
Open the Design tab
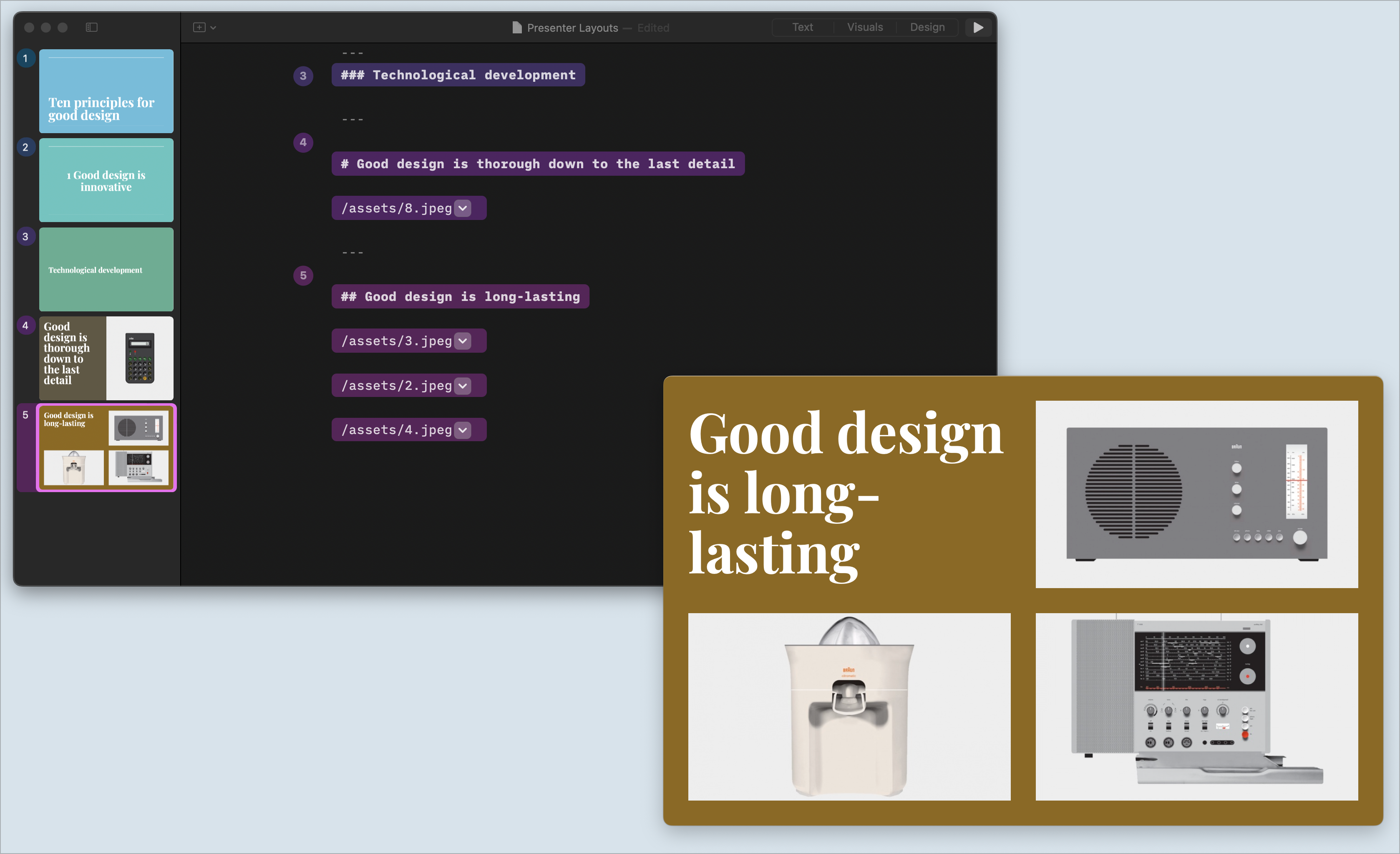[x=927, y=27]
